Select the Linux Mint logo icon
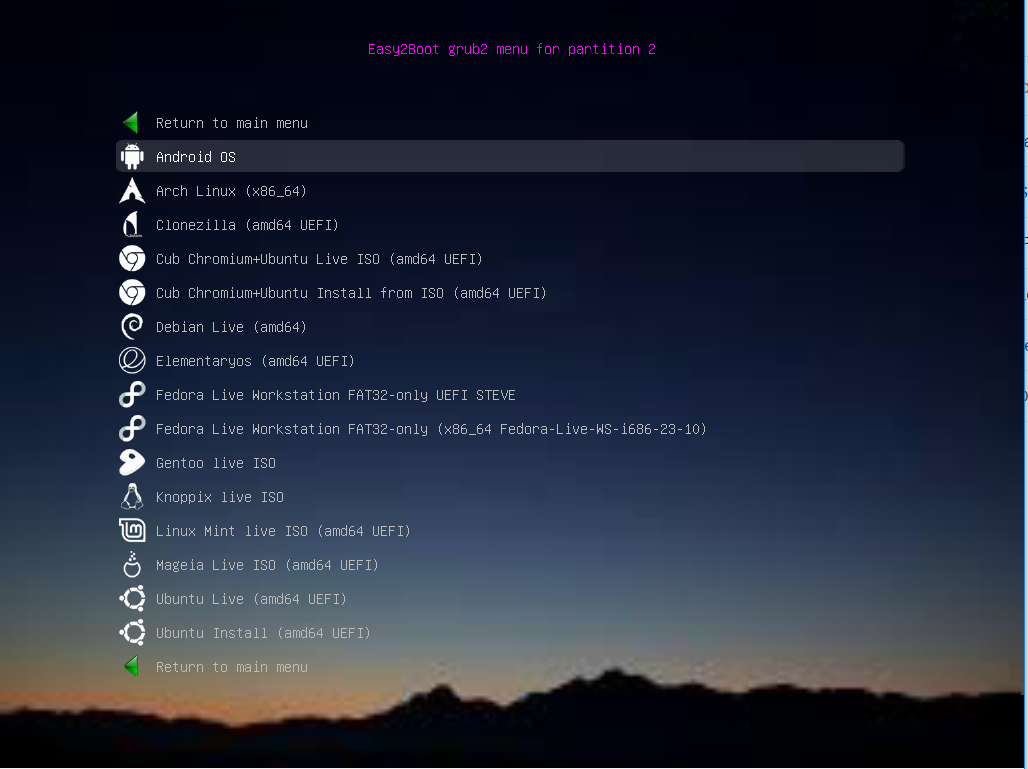1028x769 pixels. coord(131,530)
